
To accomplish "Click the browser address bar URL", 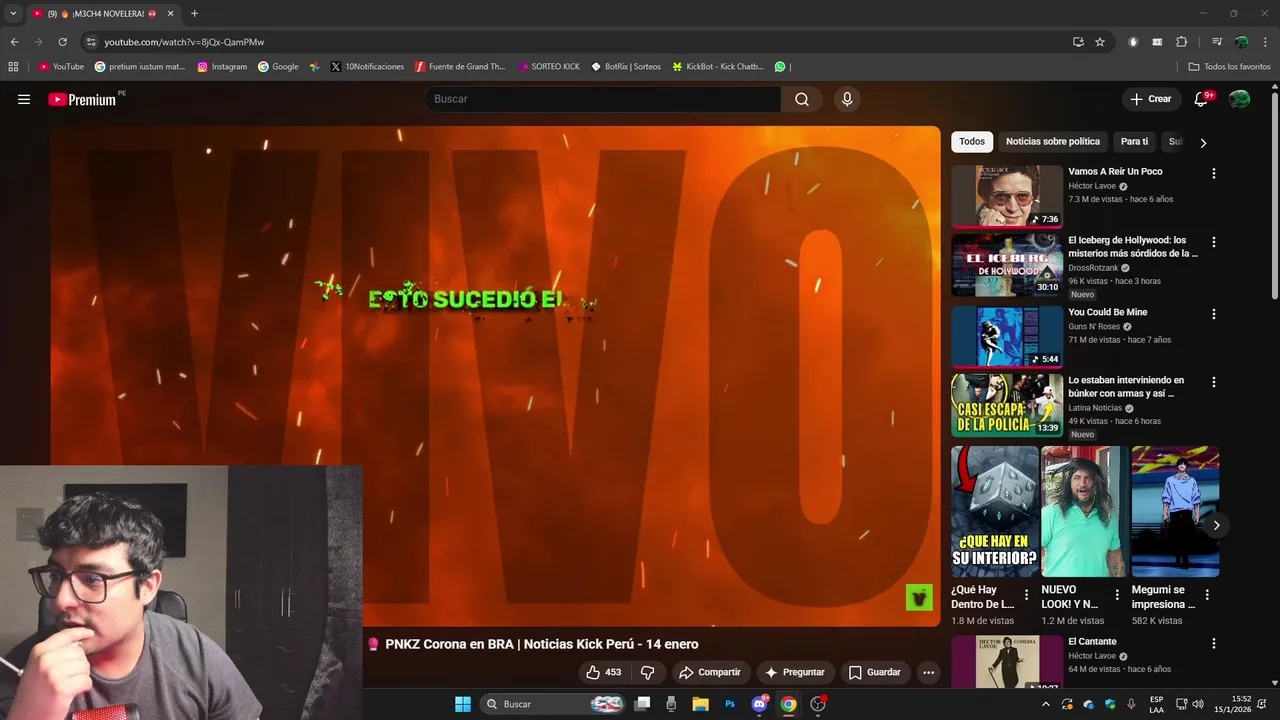I will pyautogui.click(x=184, y=42).
